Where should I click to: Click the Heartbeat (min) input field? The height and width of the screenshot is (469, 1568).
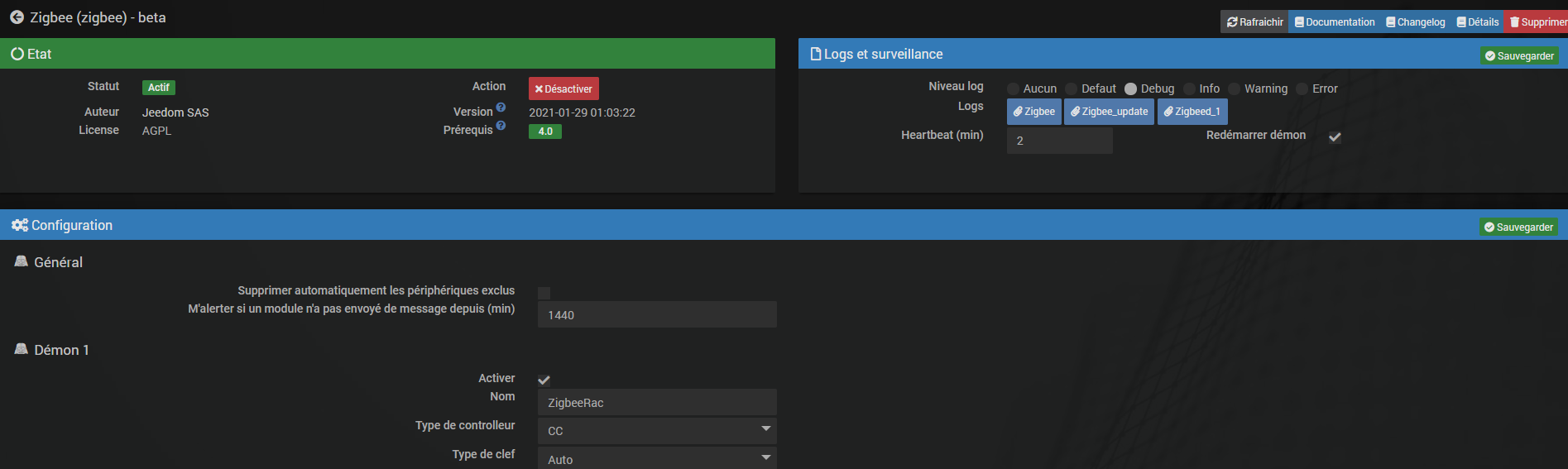pos(1060,141)
